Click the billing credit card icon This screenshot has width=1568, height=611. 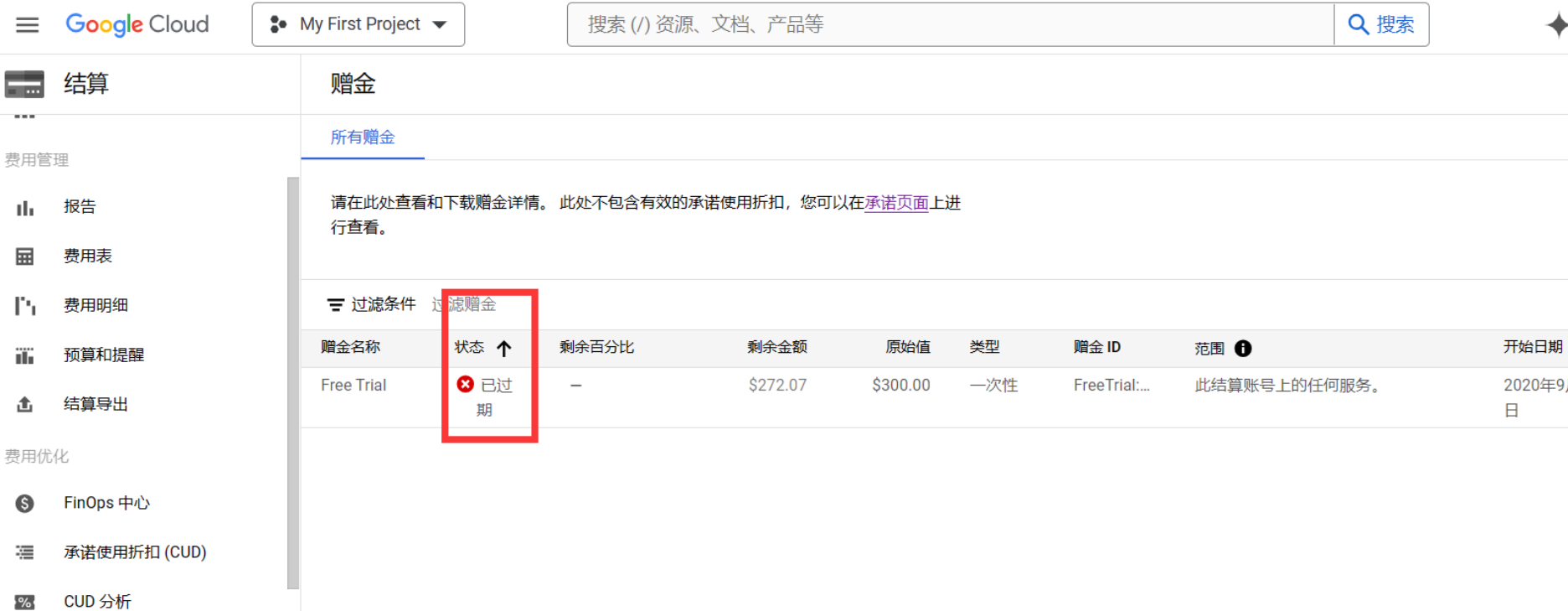(x=24, y=84)
